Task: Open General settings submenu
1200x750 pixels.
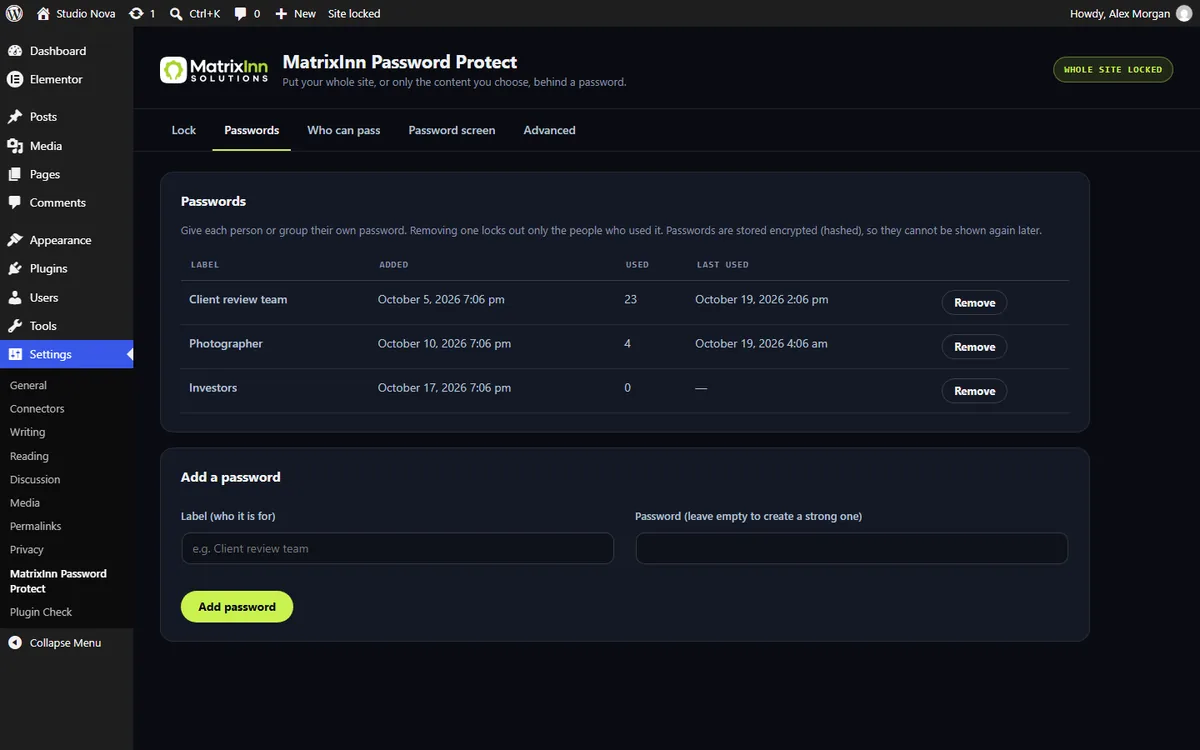Action: tap(29, 385)
